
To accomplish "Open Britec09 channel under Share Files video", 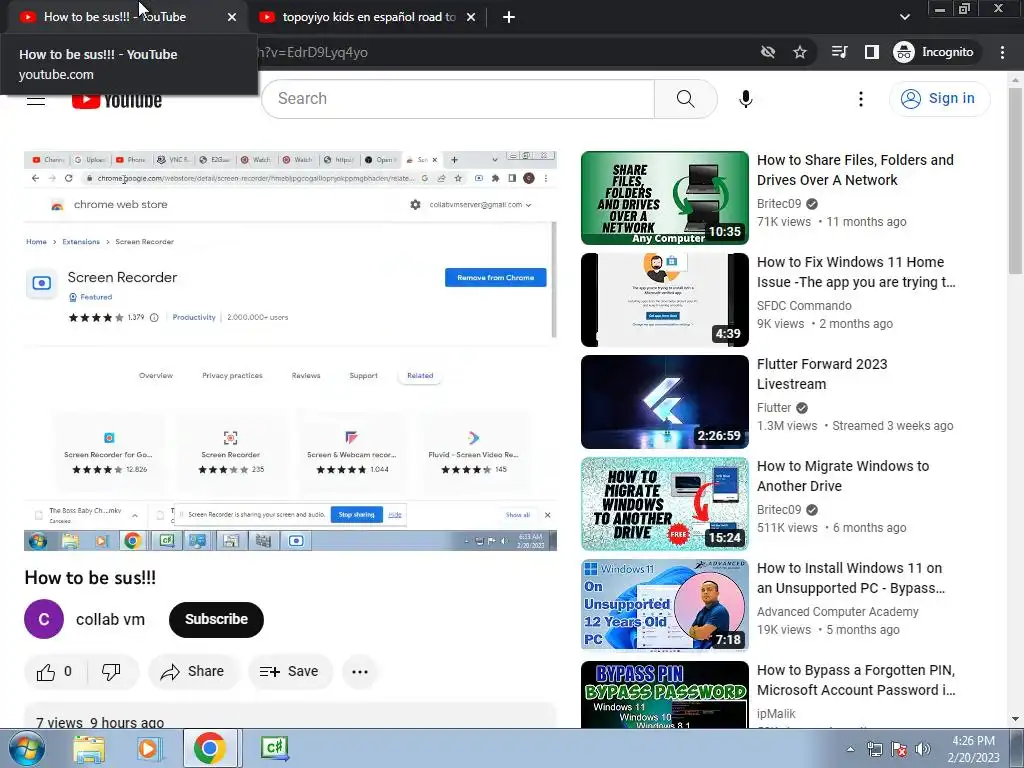I will 778,204.
